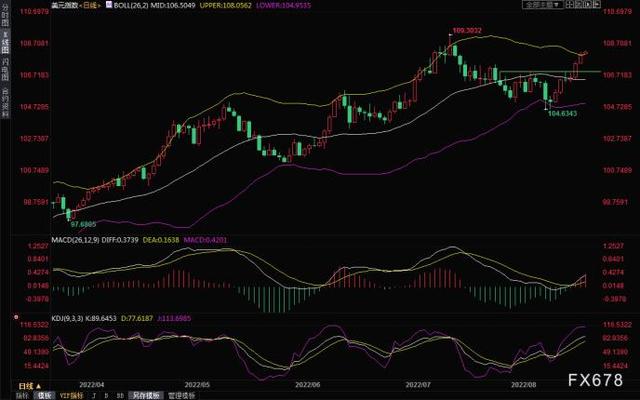Click the MACD(26,12,9) indicator label
The image size is (640, 400).
(x=75, y=240)
